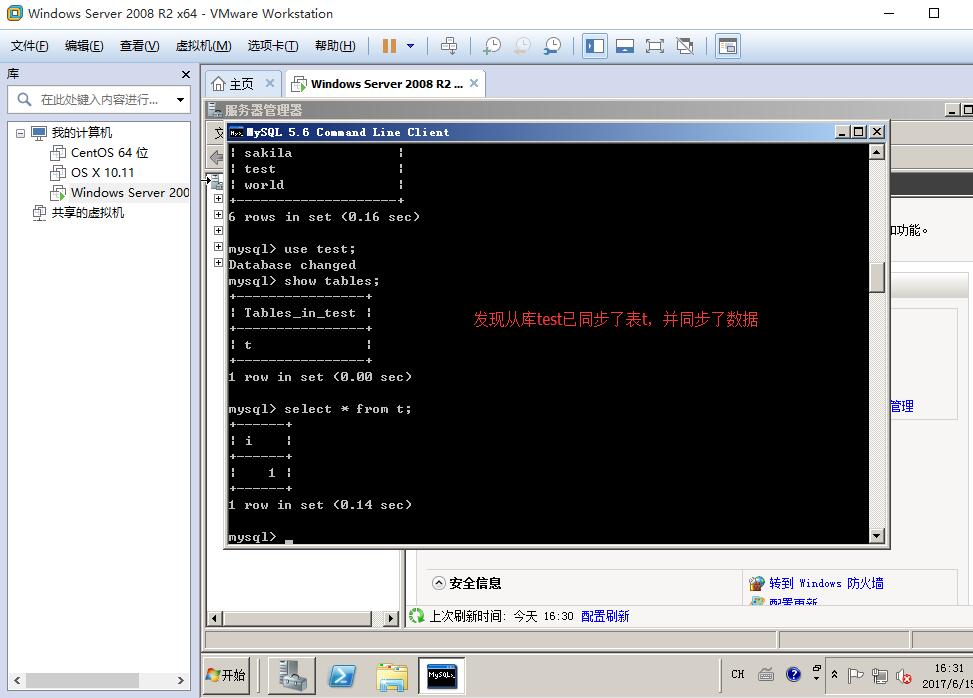Click the take snapshot toolbar icon
This screenshot has width=973, height=698.
(x=492, y=46)
